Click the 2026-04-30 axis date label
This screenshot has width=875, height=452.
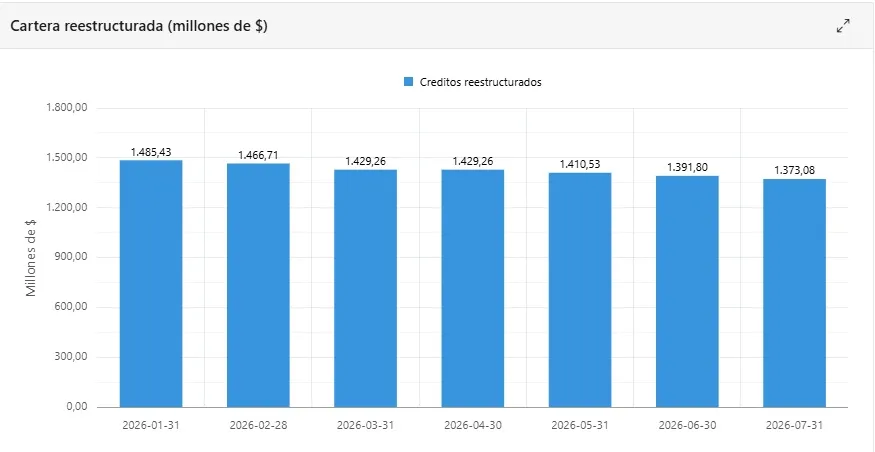[473, 425]
